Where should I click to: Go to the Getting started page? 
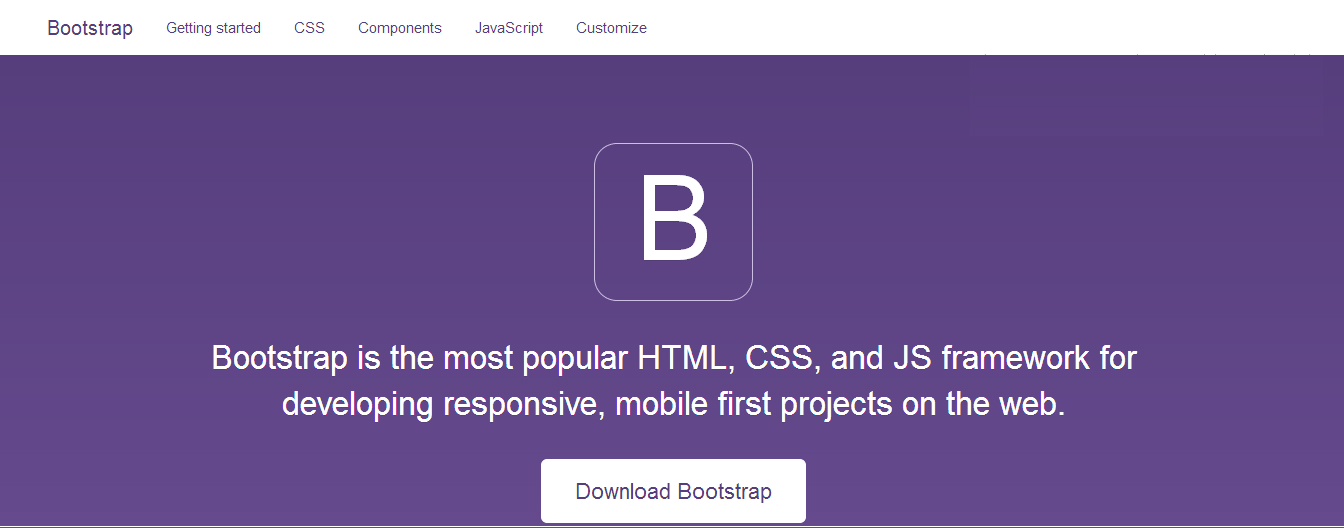click(213, 28)
